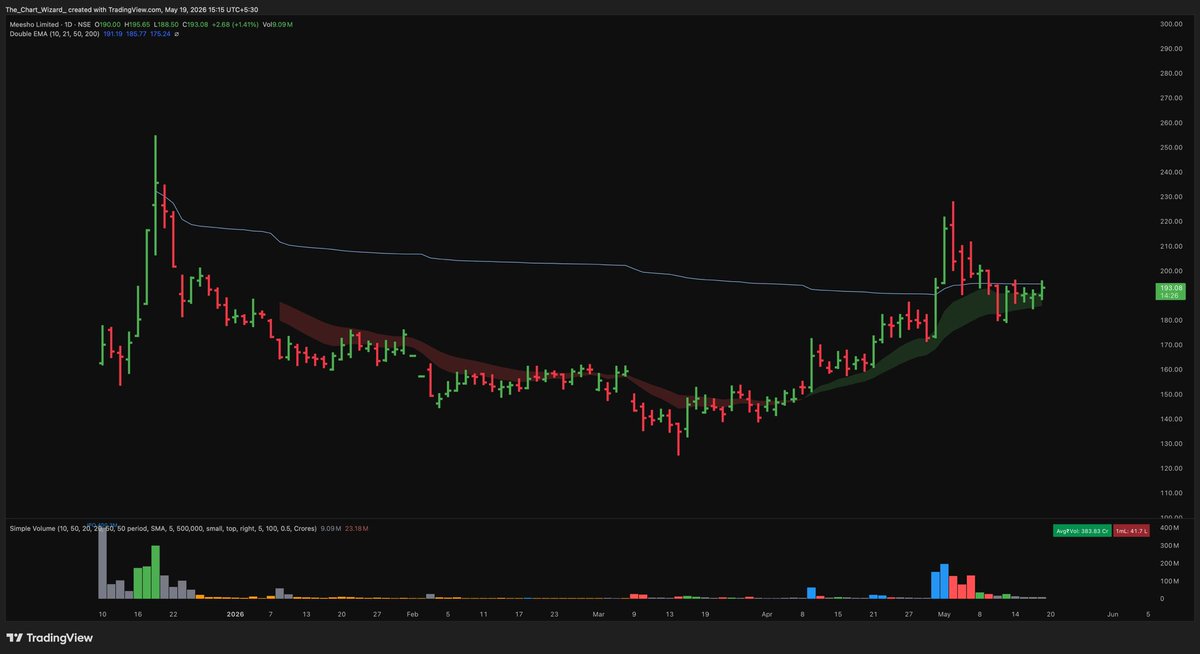Screen dimensions: 1200x654
Task: Click the 'Meesho Limited · 1D · NSE' symbol title
Action: coord(50,24)
